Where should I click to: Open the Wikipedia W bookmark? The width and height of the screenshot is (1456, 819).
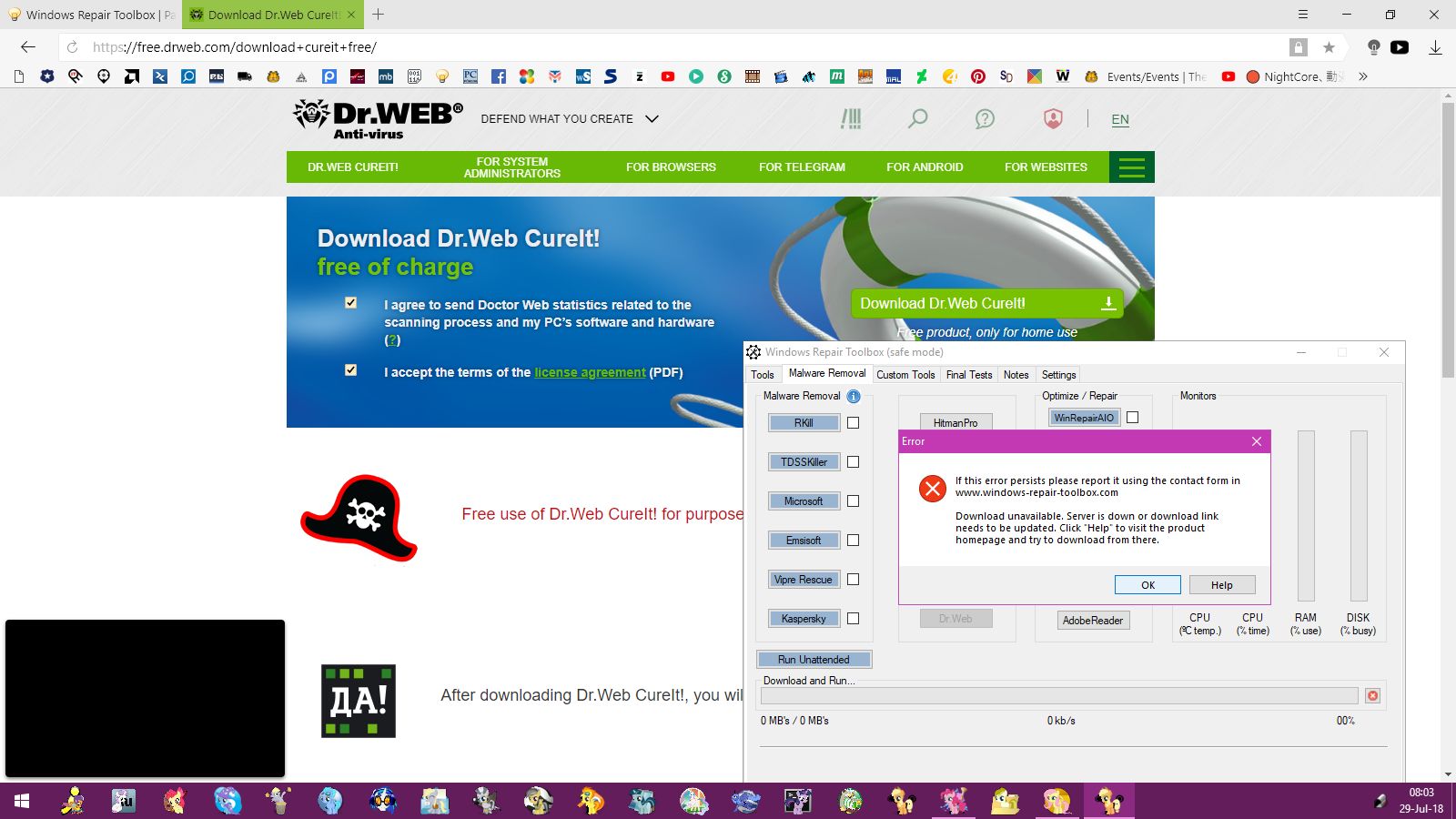pos(1063,76)
